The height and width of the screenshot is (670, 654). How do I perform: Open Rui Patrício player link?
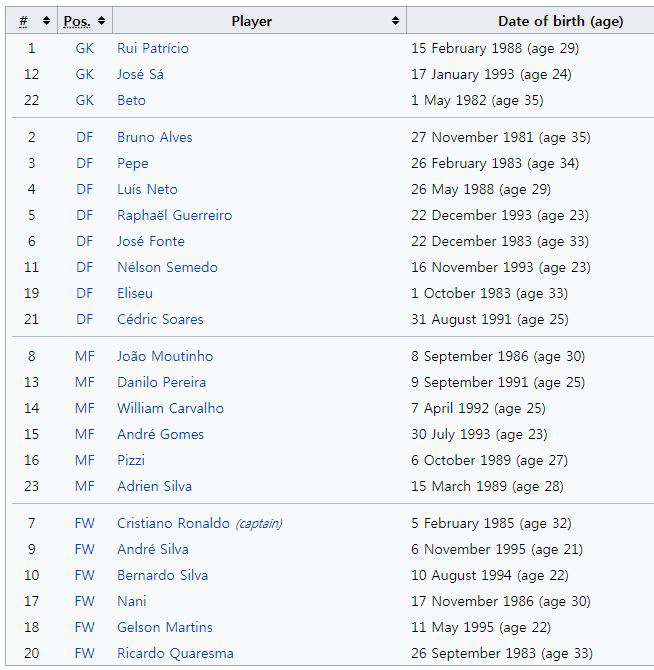point(152,48)
